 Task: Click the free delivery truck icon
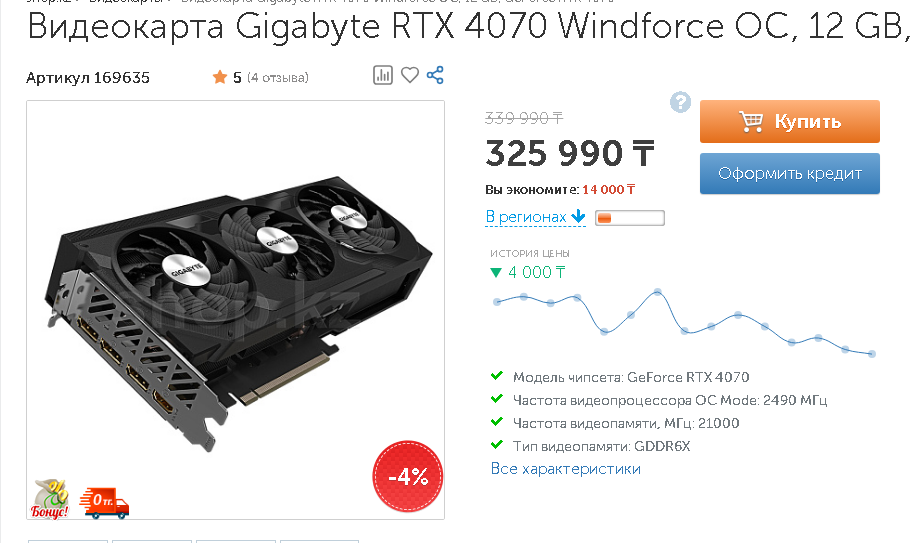click(104, 503)
